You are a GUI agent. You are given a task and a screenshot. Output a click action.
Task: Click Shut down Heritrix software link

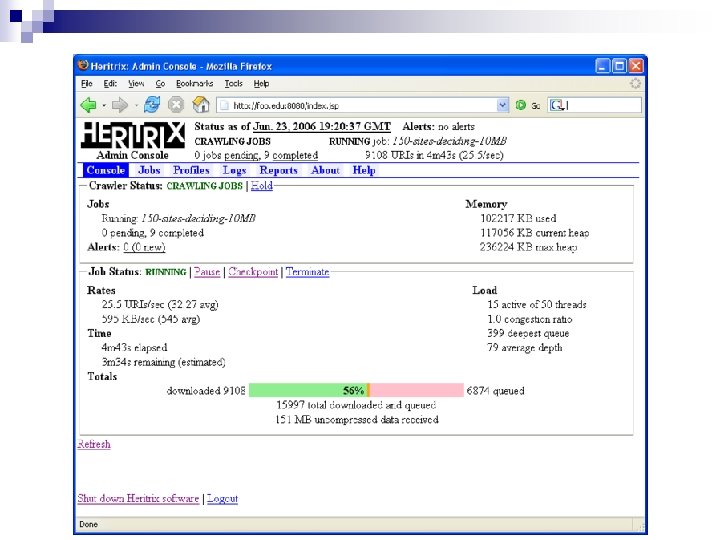pyautogui.click(x=138, y=498)
